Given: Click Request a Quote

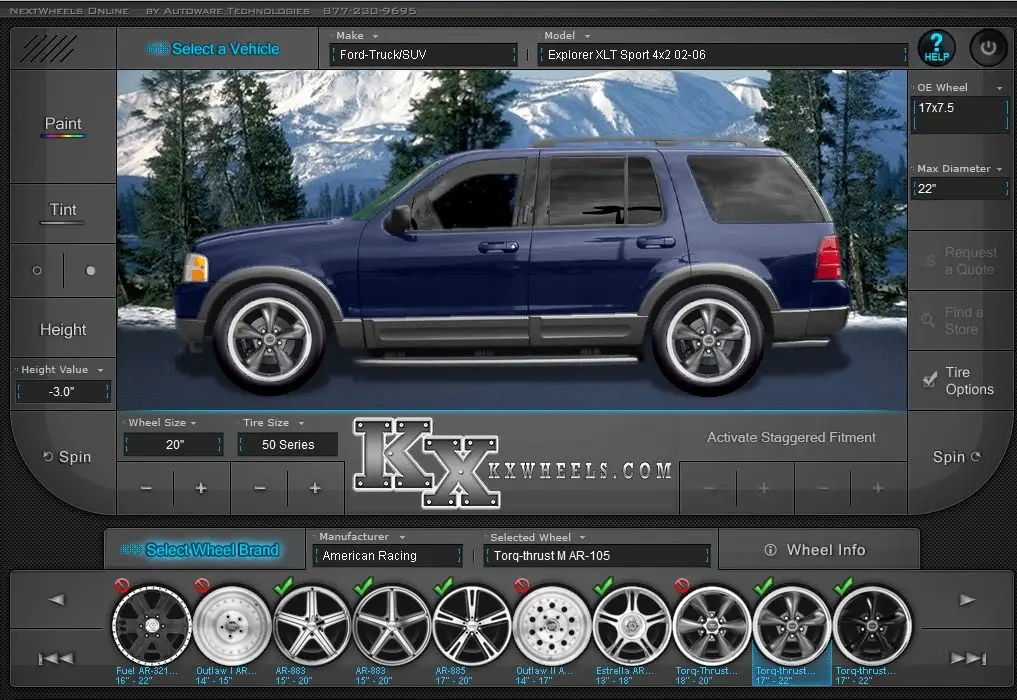Looking at the screenshot, I should (x=962, y=261).
